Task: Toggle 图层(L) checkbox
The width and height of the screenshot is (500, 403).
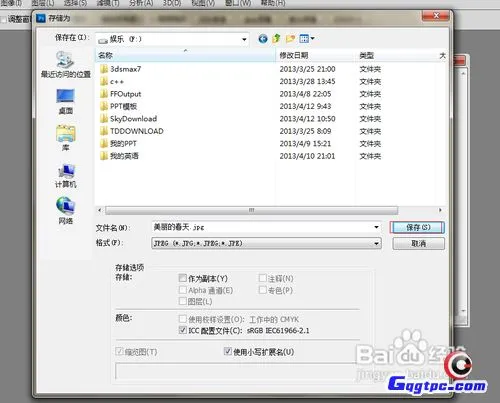Action: pos(182,301)
